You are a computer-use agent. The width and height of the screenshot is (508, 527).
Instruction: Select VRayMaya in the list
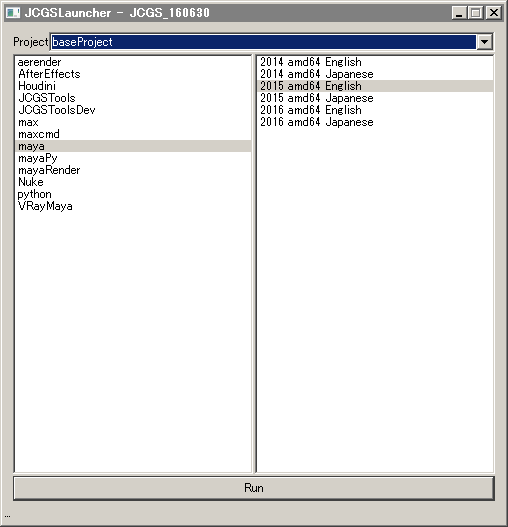[x=133, y=206]
